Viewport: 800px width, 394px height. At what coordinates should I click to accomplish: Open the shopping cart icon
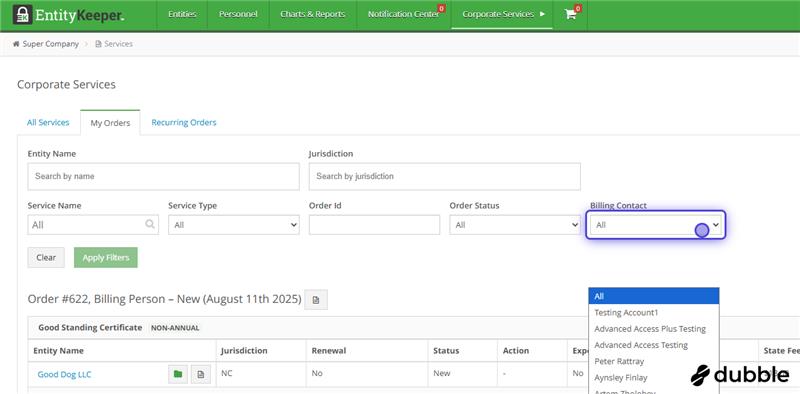(570, 14)
